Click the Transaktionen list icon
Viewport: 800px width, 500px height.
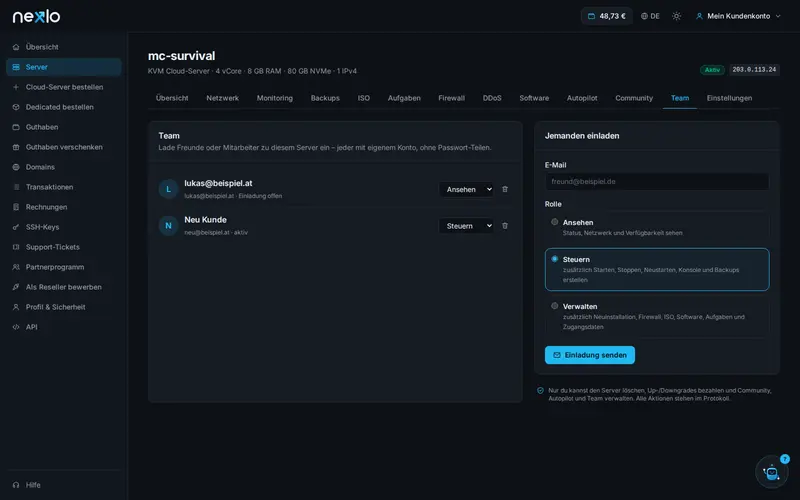coord(16,187)
